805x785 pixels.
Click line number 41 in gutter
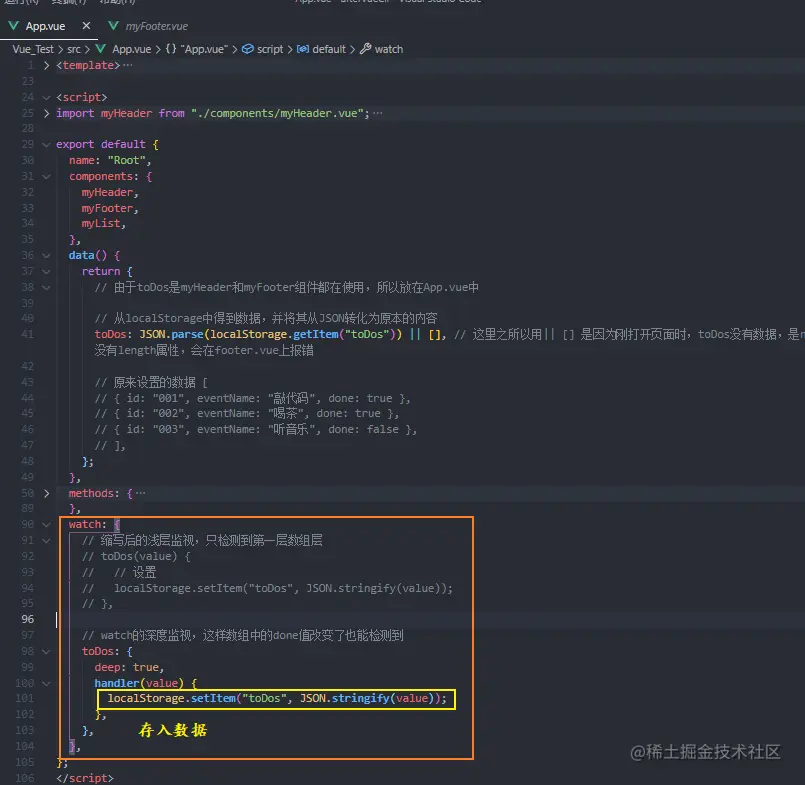(x=28, y=334)
